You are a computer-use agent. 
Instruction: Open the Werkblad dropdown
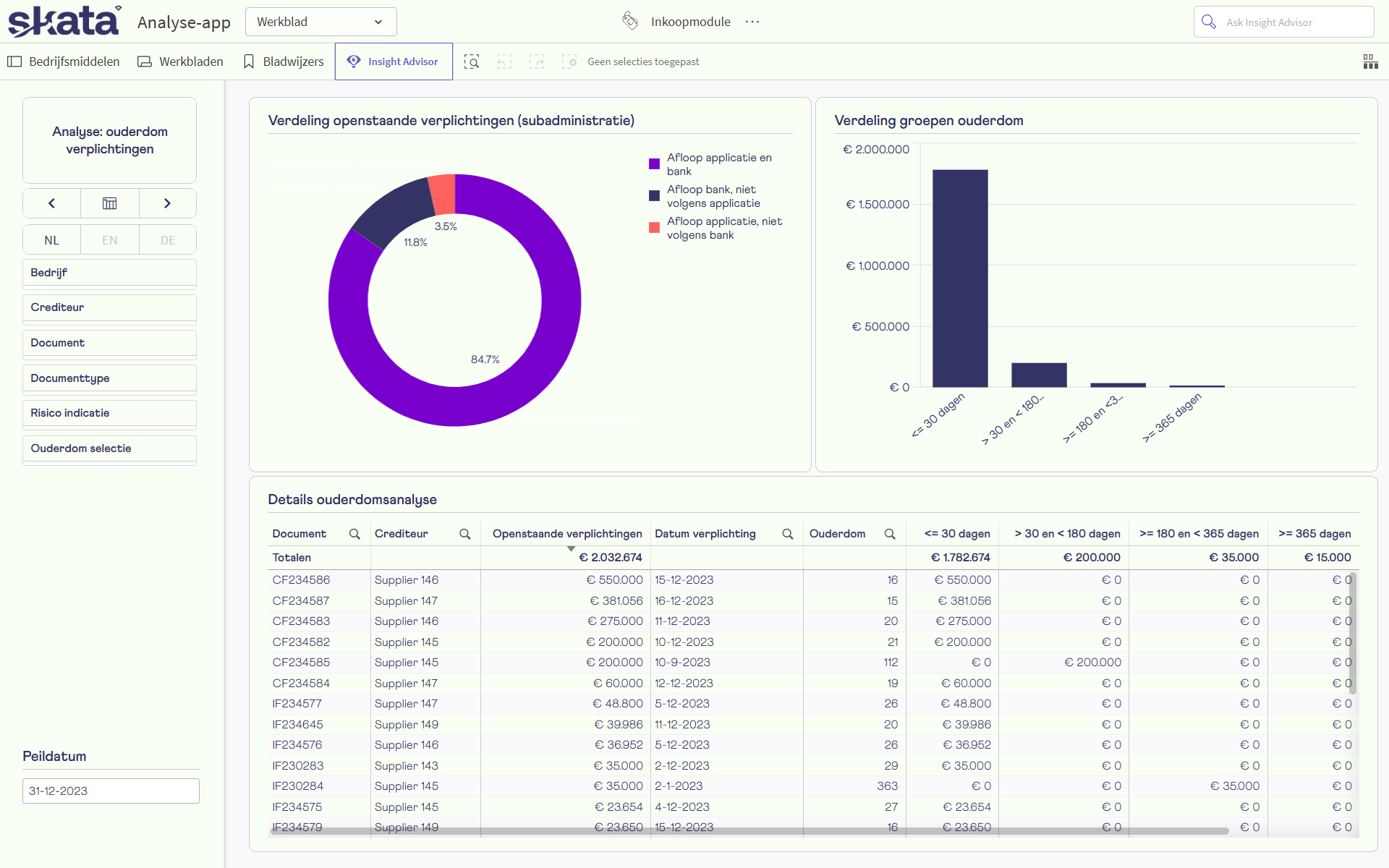tap(320, 22)
